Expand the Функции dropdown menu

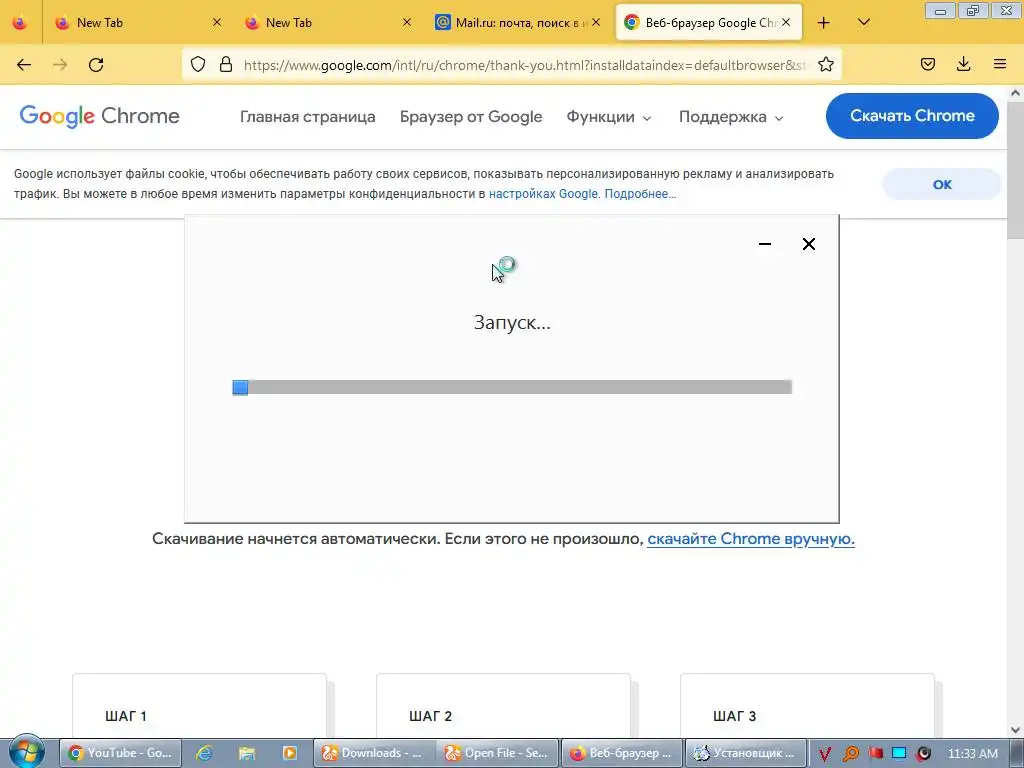609,117
